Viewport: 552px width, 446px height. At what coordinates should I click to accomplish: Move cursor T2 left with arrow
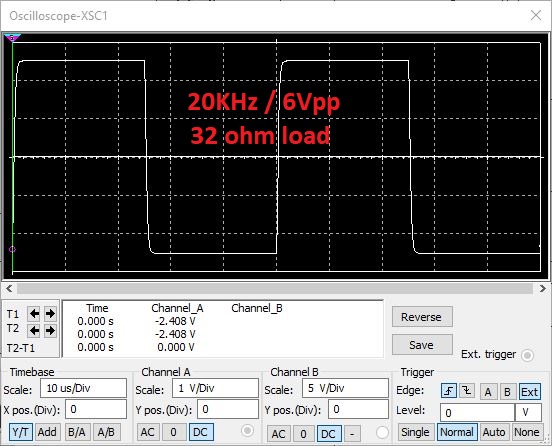[34, 331]
